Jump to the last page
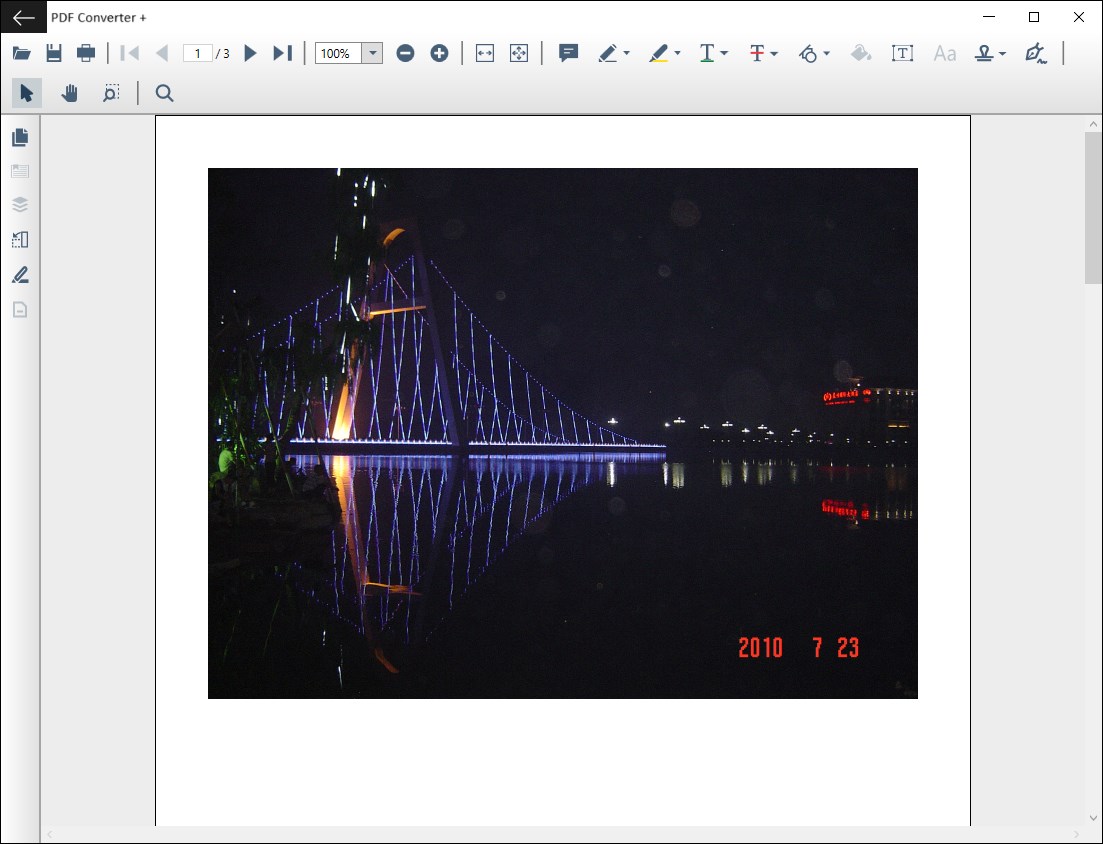The image size is (1103, 844). coord(282,53)
